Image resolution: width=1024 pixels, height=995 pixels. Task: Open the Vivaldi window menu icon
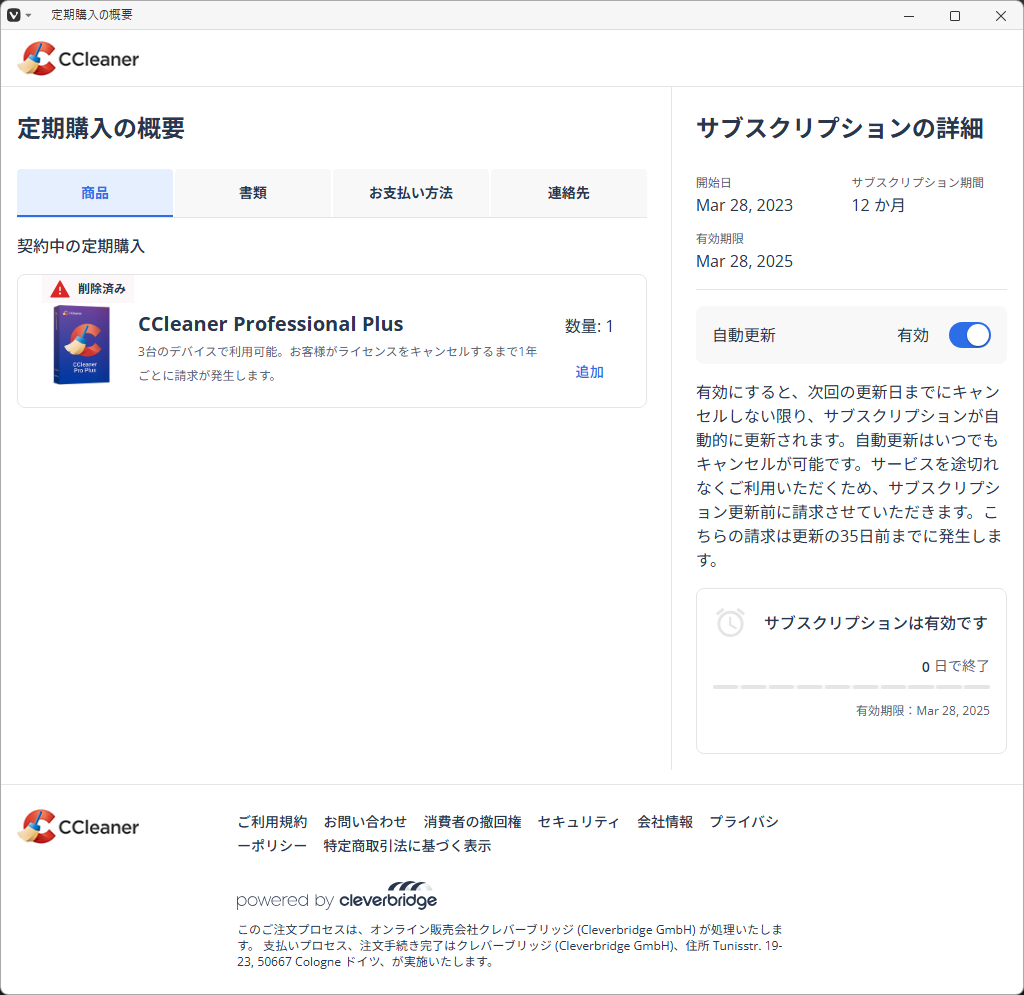[x=13, y=15]
